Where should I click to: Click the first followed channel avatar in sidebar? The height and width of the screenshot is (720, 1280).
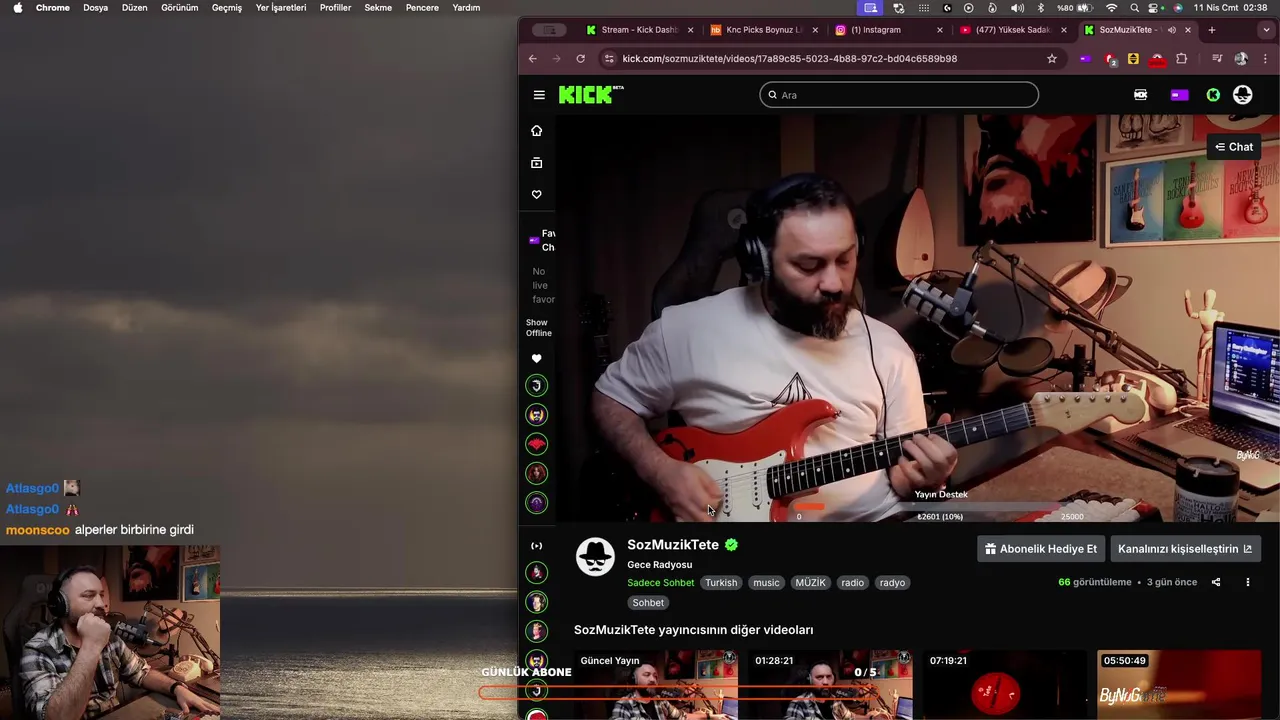coord(537,386)
